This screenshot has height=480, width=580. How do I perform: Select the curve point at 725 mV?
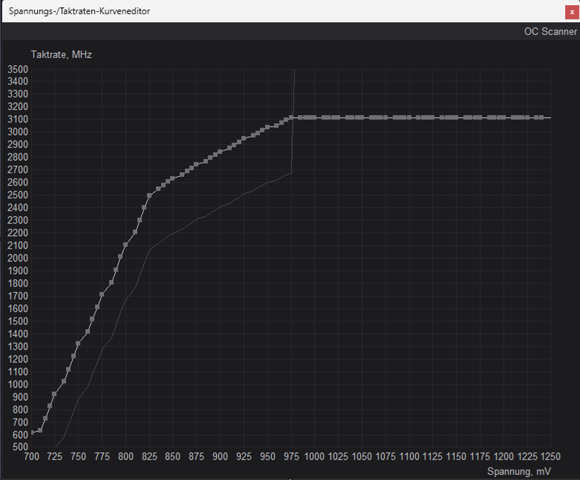coord(54,394)
